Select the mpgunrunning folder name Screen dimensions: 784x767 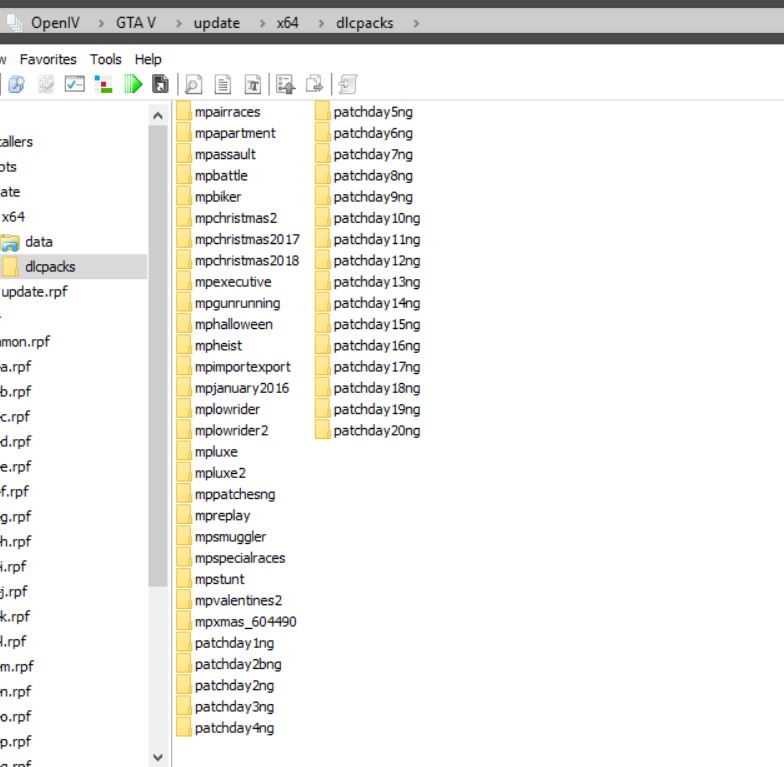pyautogui.click(x=238, y=303)
